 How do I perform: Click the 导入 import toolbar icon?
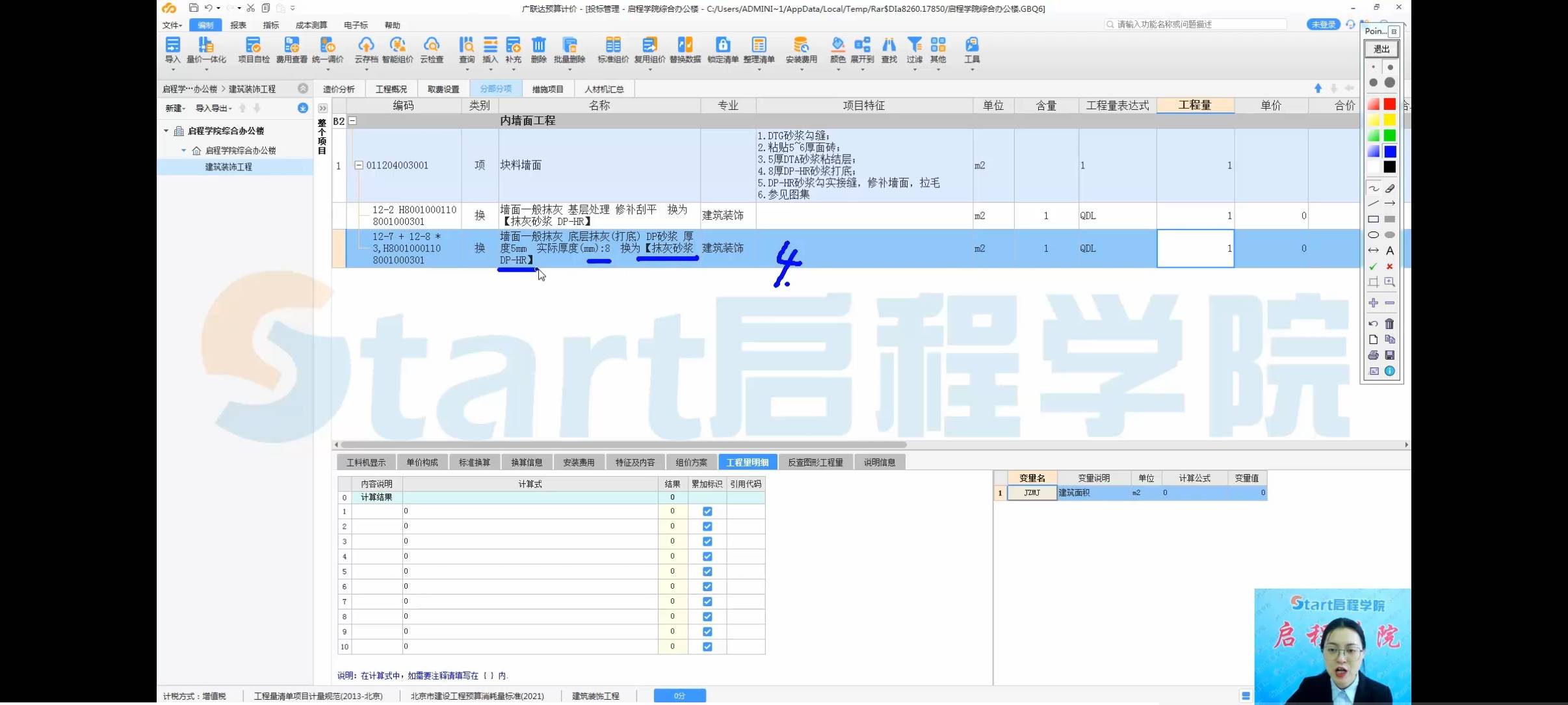(x=172, y=50)
